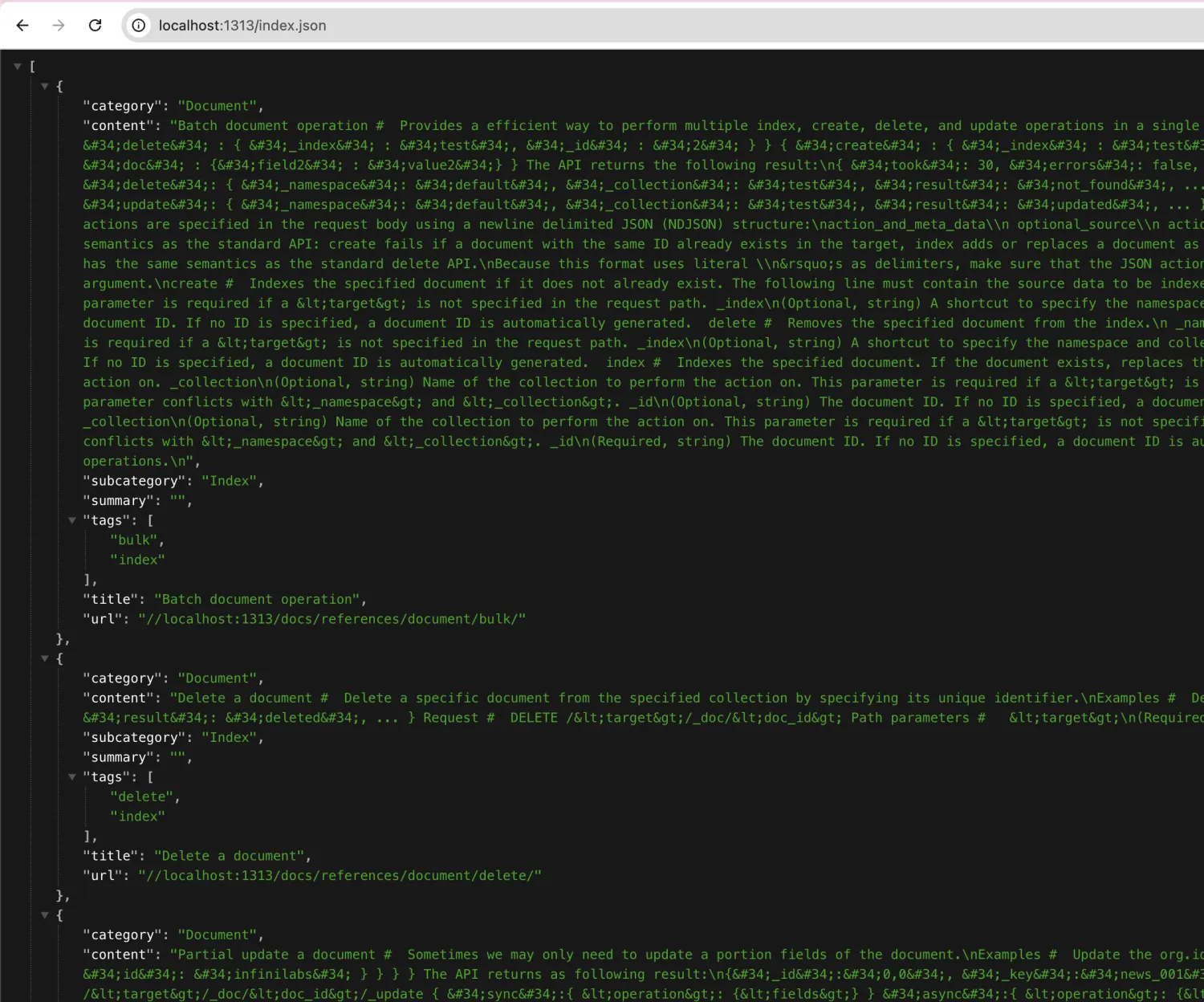The width and height of the screenshot is (1204, 1002).
Task: Select the second object's "summary" key
Action: coord(118,758)
